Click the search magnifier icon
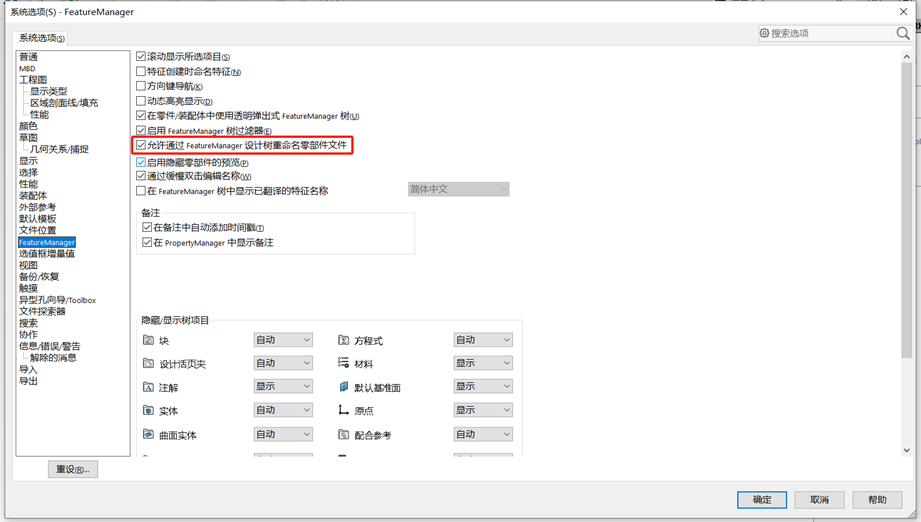The image size is (921, 522). tap(902, 33)
